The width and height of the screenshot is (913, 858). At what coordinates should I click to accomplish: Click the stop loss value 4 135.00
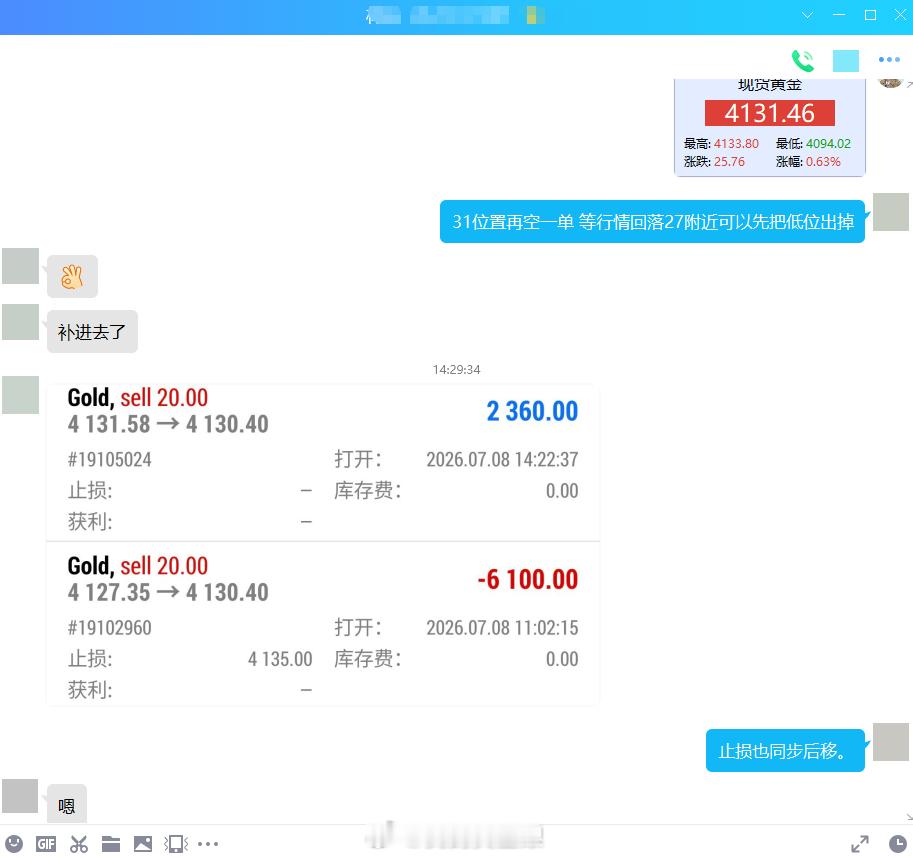click(280, 659)
